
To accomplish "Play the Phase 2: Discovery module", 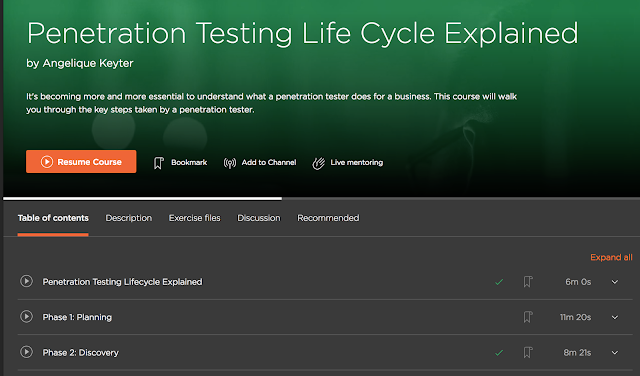I will point(27,352).
